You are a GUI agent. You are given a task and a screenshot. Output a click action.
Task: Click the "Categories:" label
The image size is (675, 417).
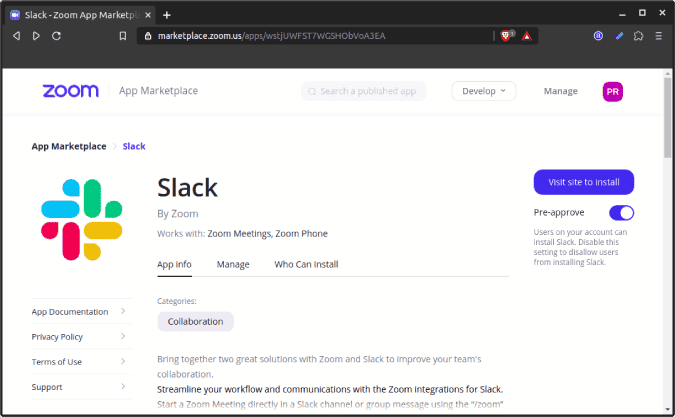pyautogui.click(x=176, y=301)
